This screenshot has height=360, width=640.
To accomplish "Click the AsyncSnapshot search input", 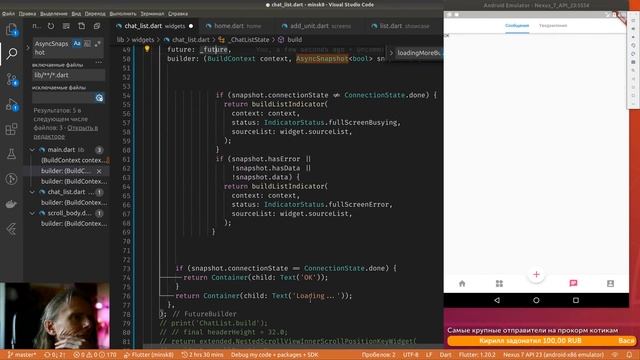I will tap(52, 48).
